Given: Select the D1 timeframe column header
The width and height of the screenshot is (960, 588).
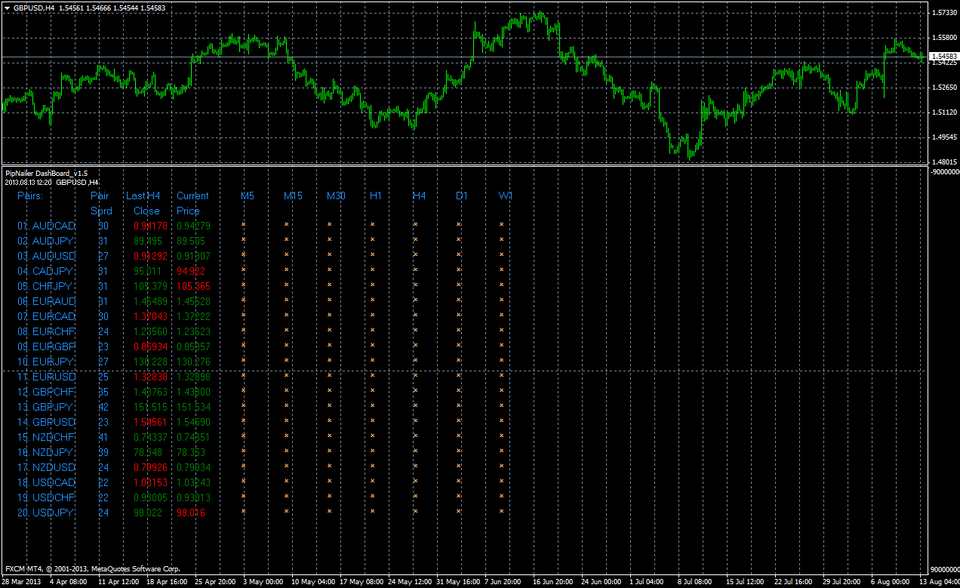Looking at the screenshot, I should pos(461,196).
